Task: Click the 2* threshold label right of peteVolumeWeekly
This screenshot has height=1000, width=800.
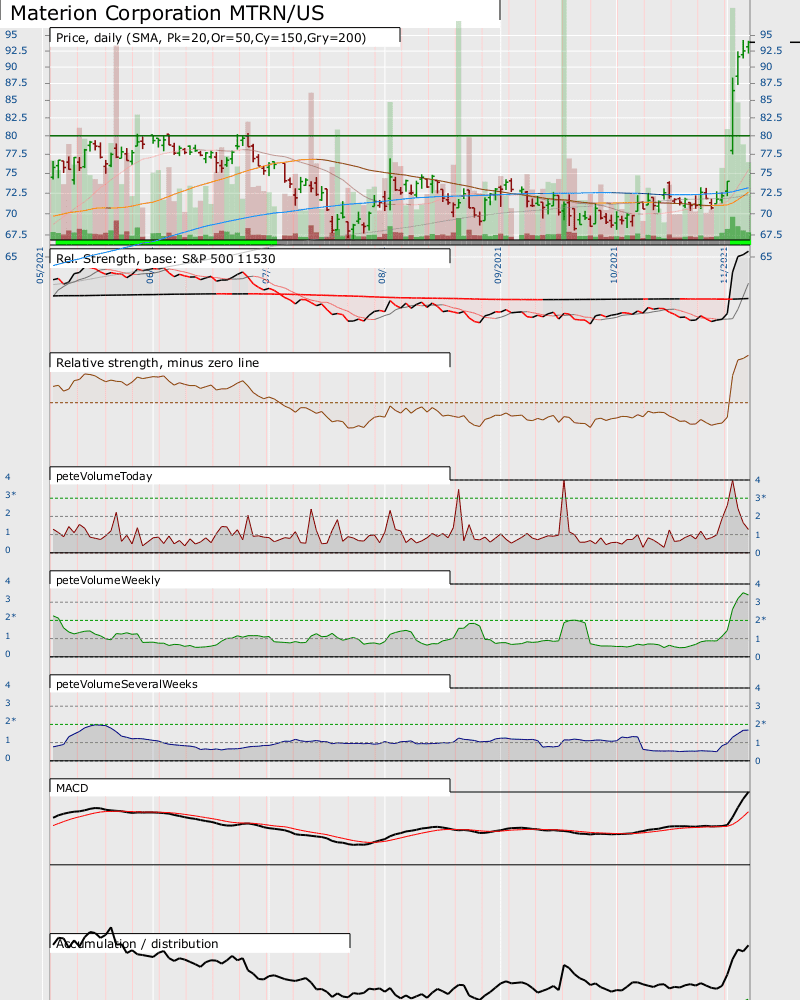Action: pyautogui.click(x=760, y=619)
